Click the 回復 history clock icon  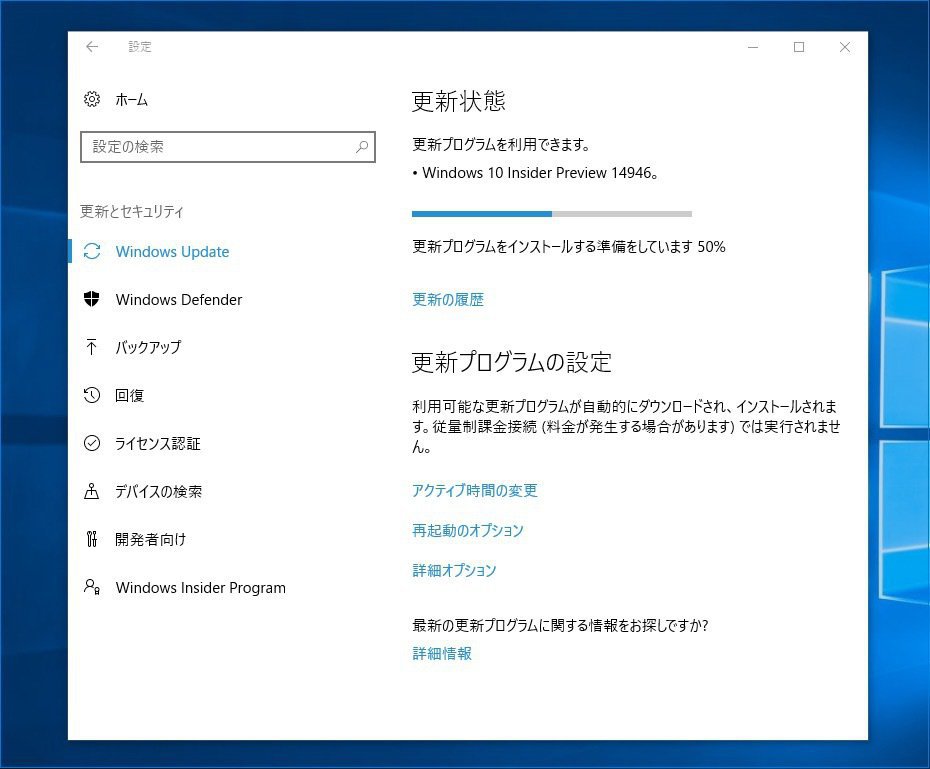click(x=92, y=395)
